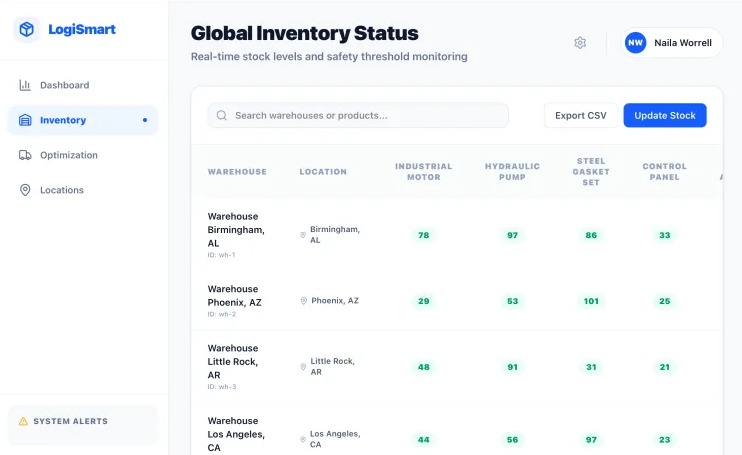Click Phoenix's Steel Gasket Set value 101
Viewport: 742px width, 455px height.
[591, 301]
